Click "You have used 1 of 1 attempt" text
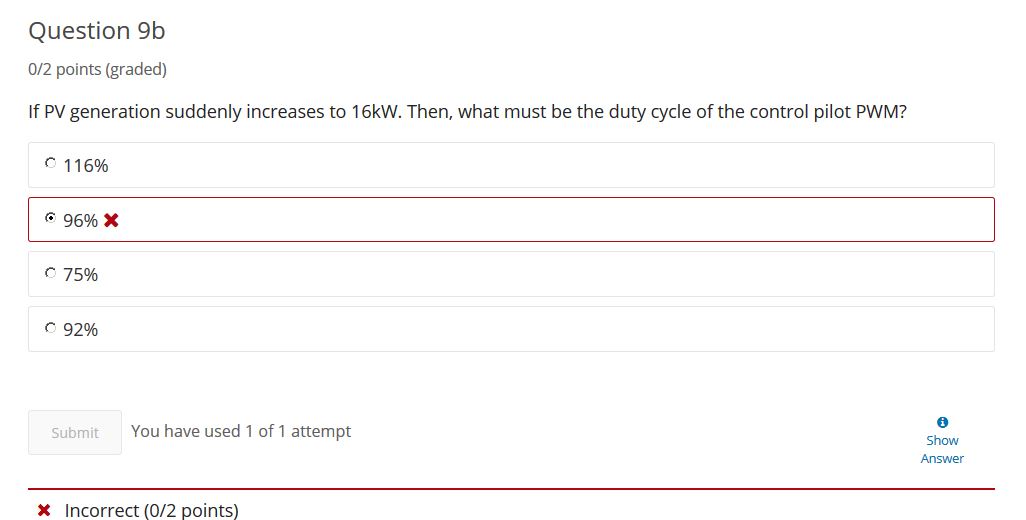 [241, 431]
